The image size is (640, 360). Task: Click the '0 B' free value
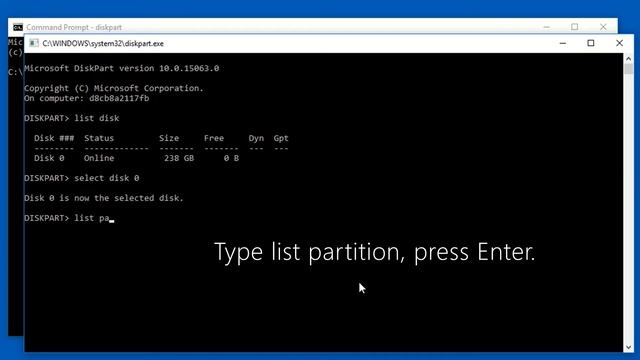coord(231,158)
